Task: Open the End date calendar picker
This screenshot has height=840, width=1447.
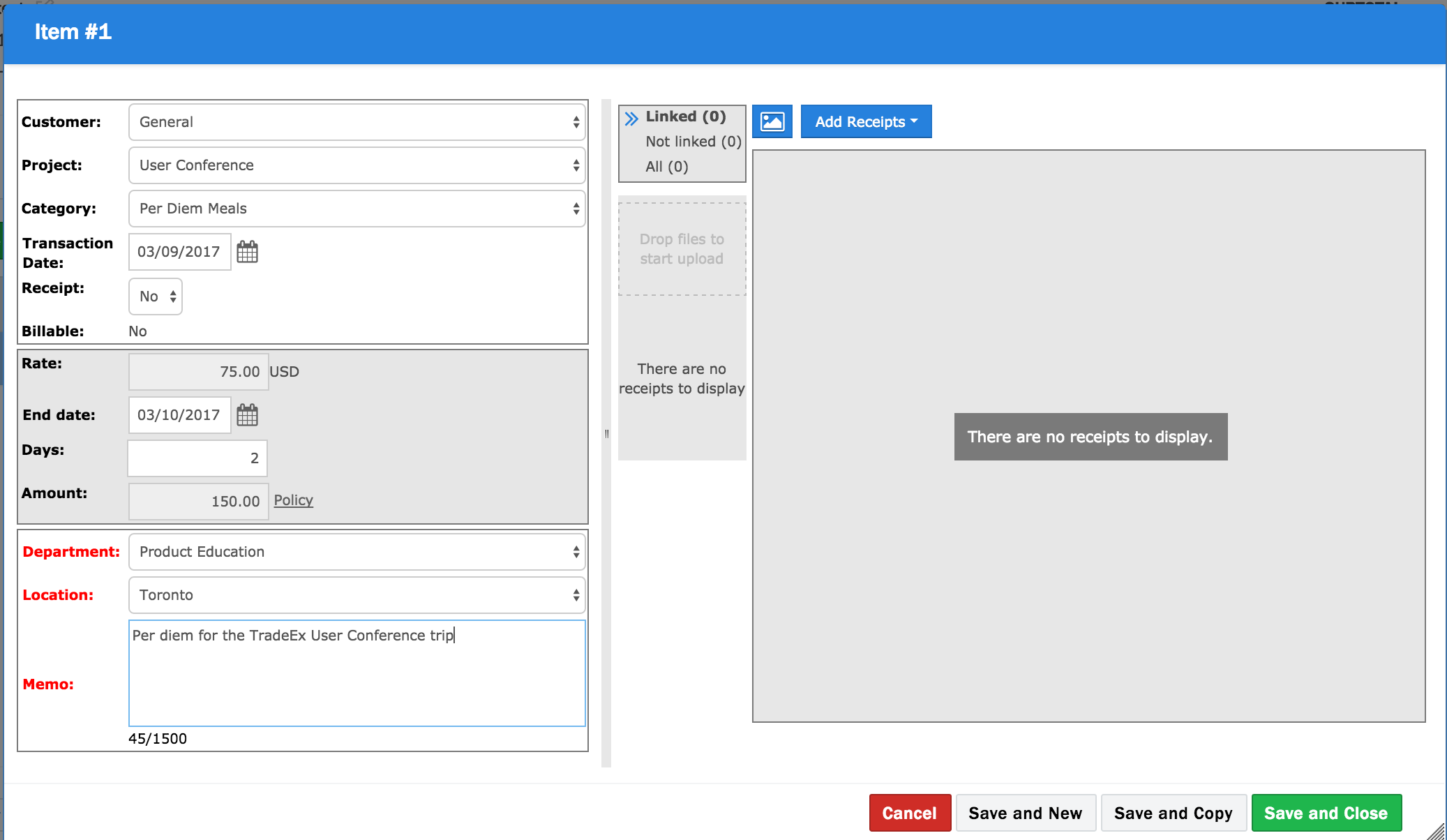Action: pos(247,415)
